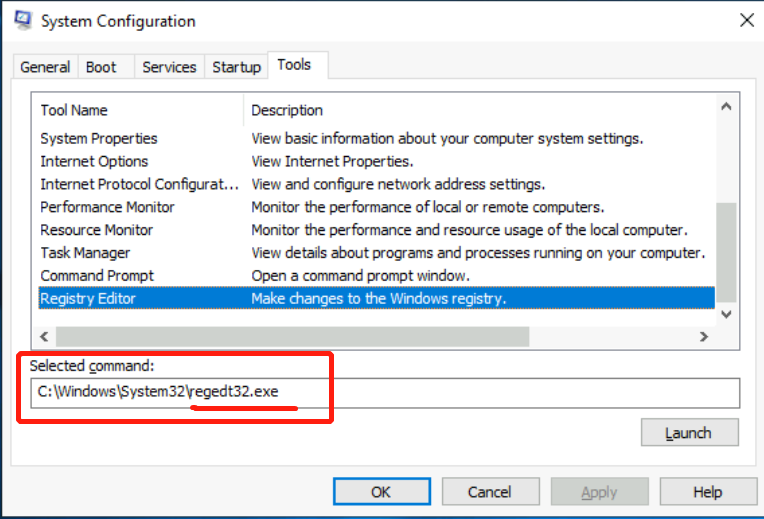This screenshot has width=764, height=519.
Task: Switch to the General tab
Action: click(x=45, y=67)
